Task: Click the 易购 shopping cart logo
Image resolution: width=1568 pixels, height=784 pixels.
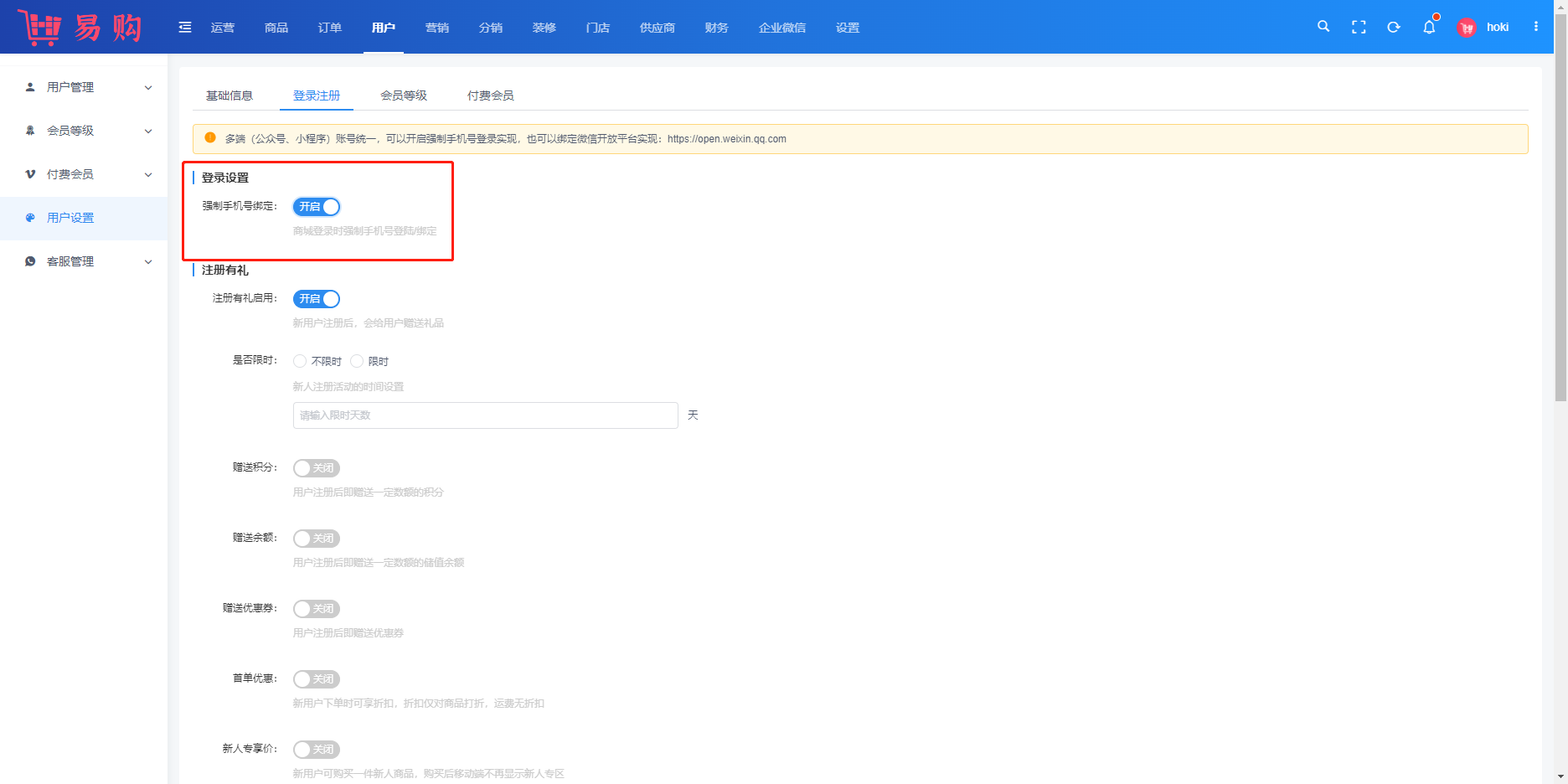Action: coord(80,28)
